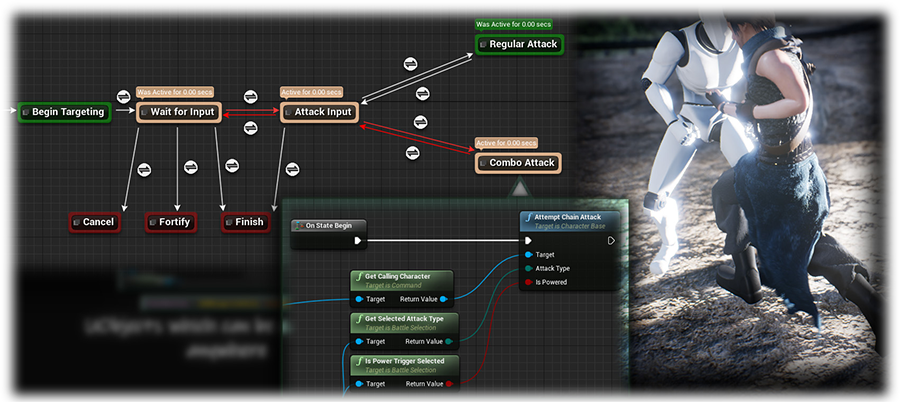This screenshot has width=900, height=402.
Task: Click the exec output pin of On State Begin
Action: [x=358, y=241]
